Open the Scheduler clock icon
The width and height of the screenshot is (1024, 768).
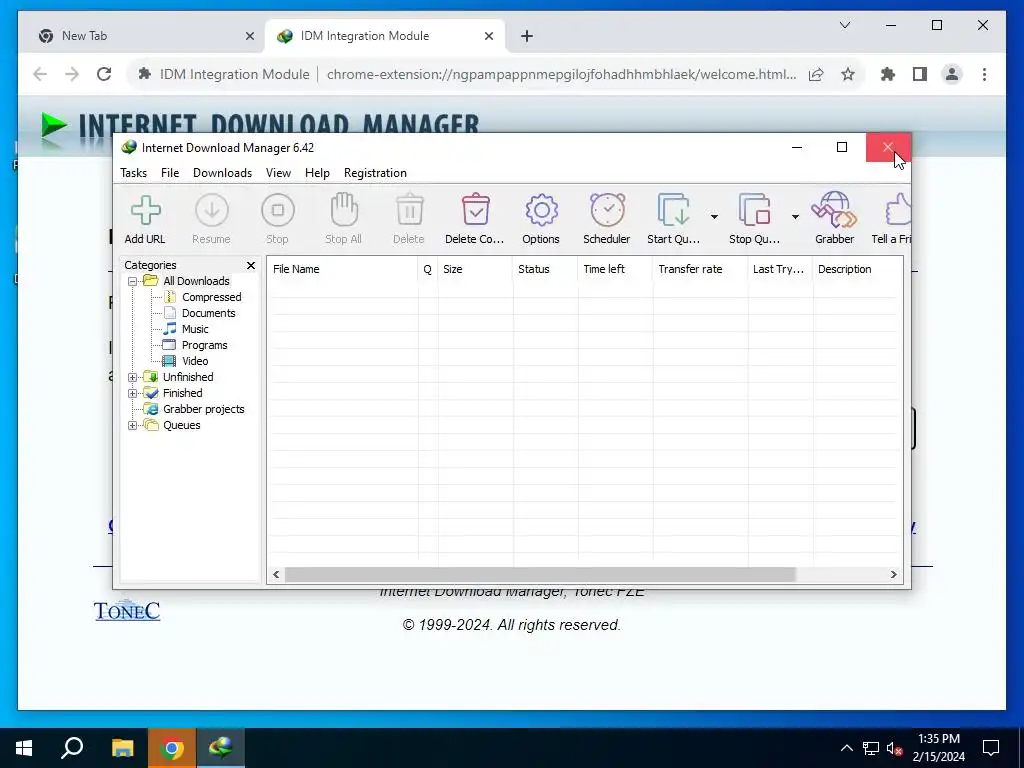point(607,210)
